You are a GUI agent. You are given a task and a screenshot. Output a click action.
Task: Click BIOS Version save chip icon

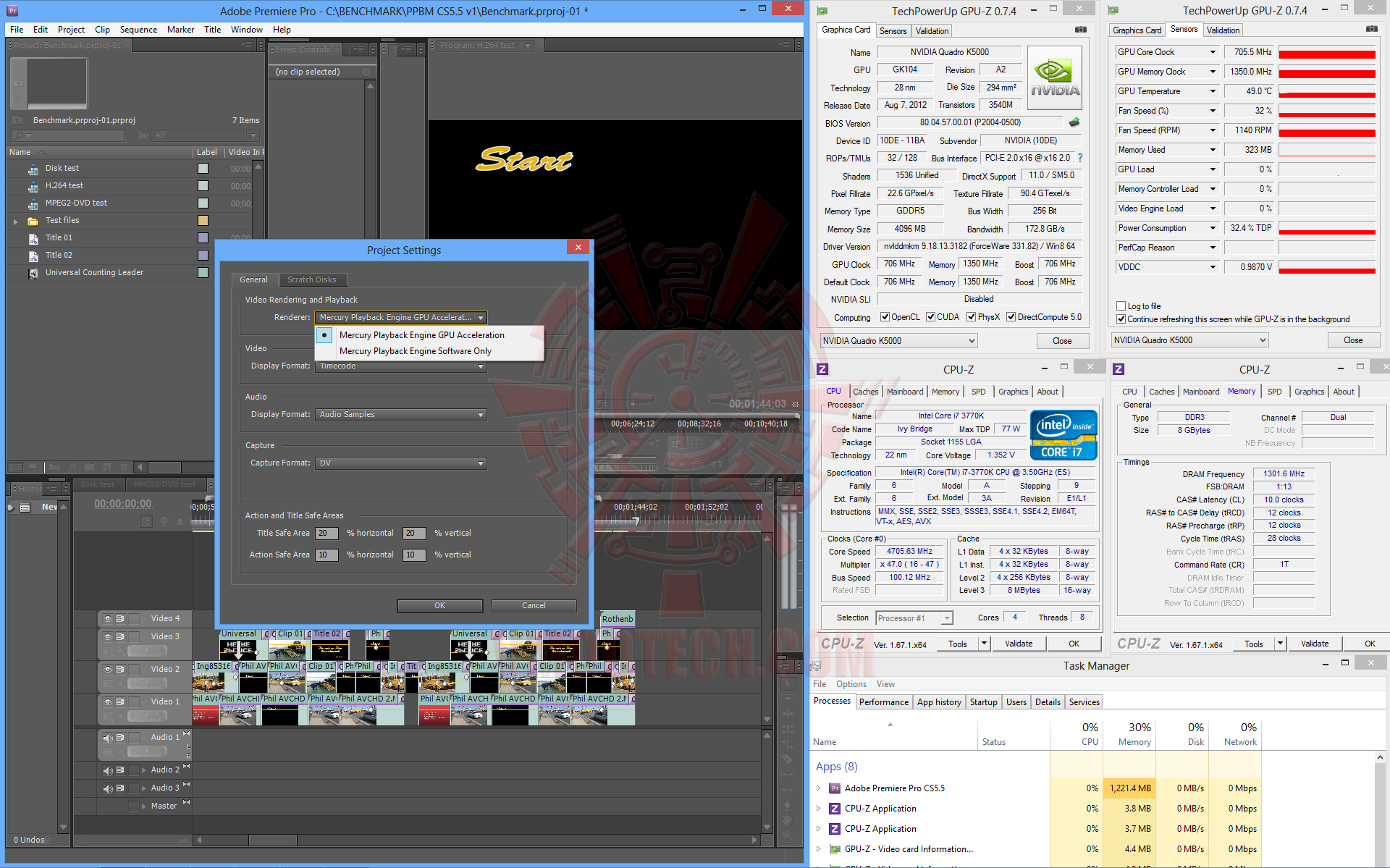click(1074, 122)
